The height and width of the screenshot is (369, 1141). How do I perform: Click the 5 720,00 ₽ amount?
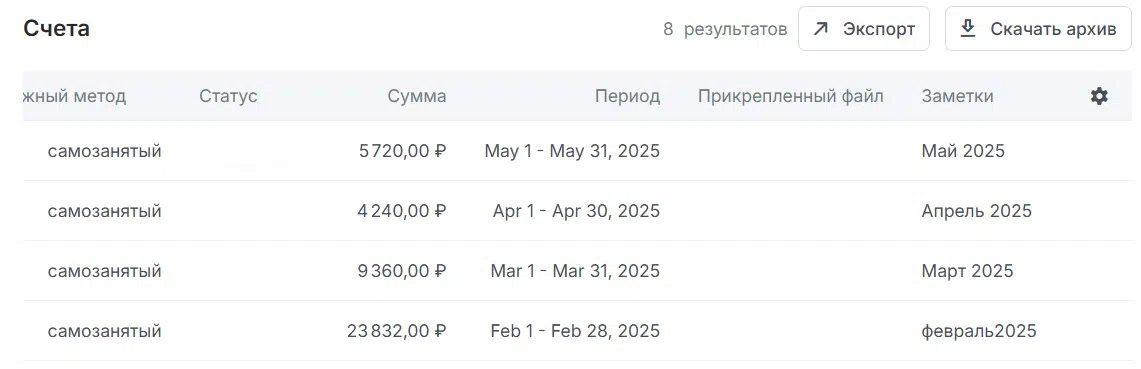coord(402,151)
